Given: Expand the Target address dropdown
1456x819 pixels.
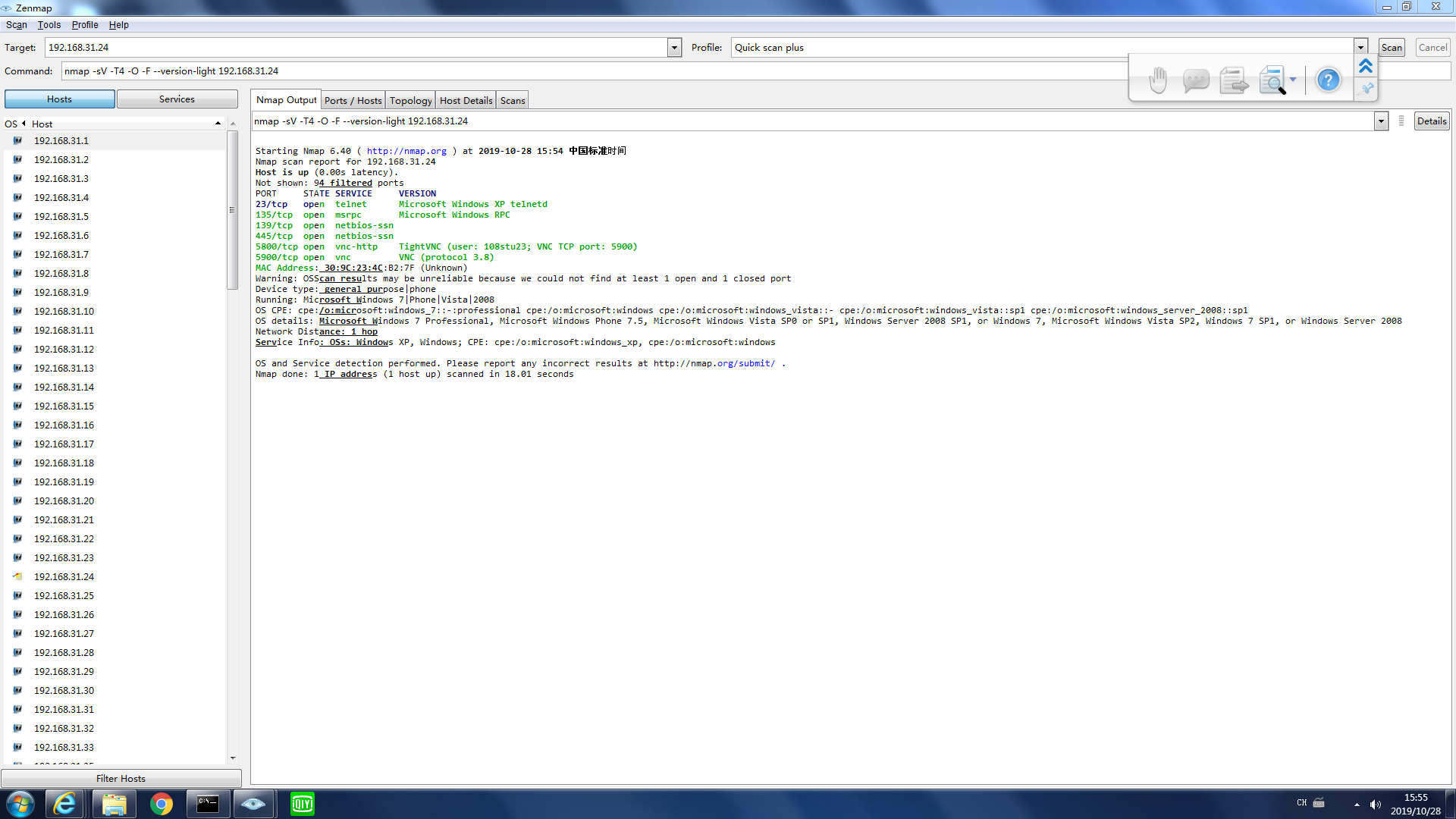Looking at the screenshot, I should coord(674,48).
